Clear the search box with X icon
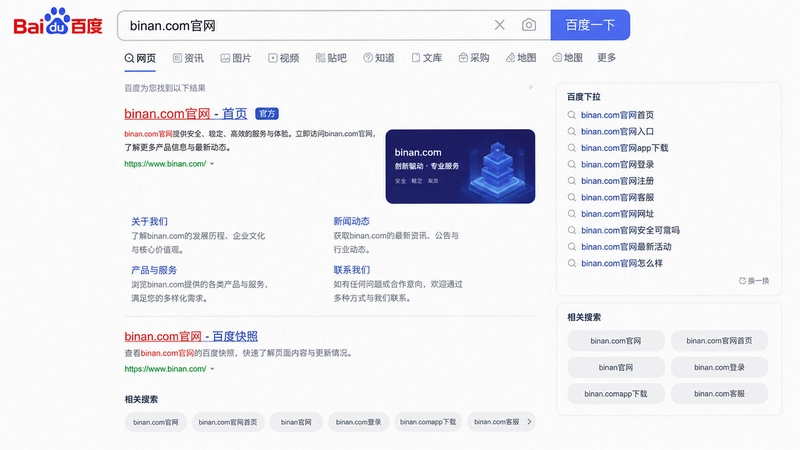The image size is (800, 450). tap(499, 25)
